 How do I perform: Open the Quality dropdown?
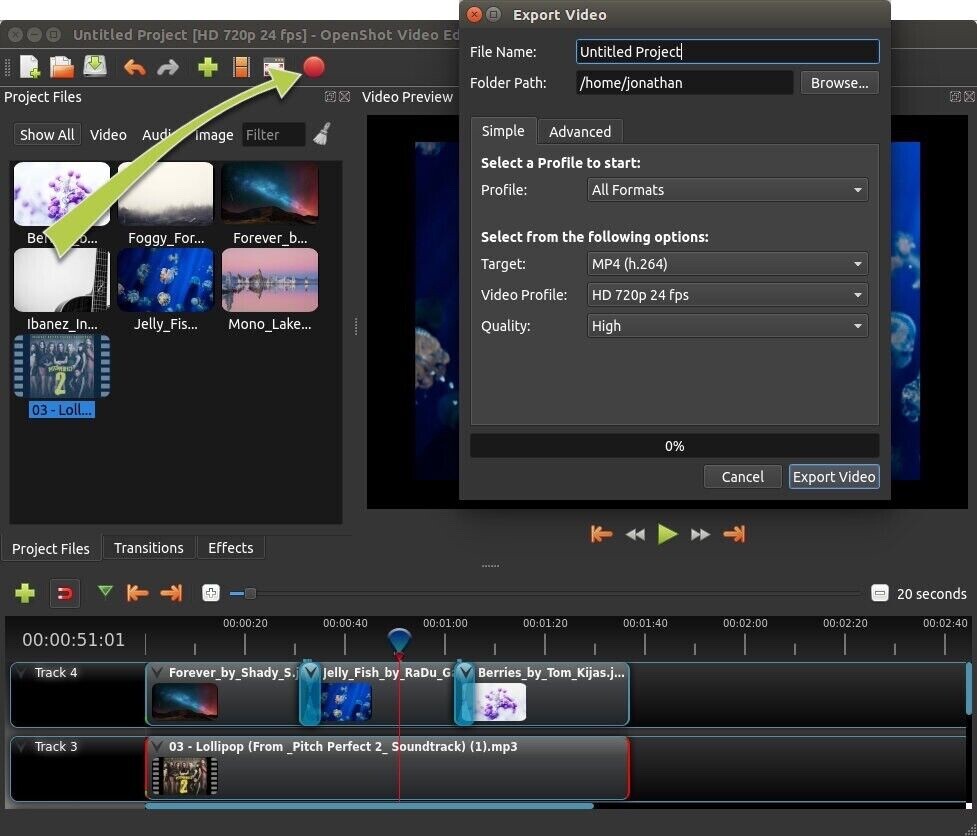pyautogui.click(x=727, y=325)
